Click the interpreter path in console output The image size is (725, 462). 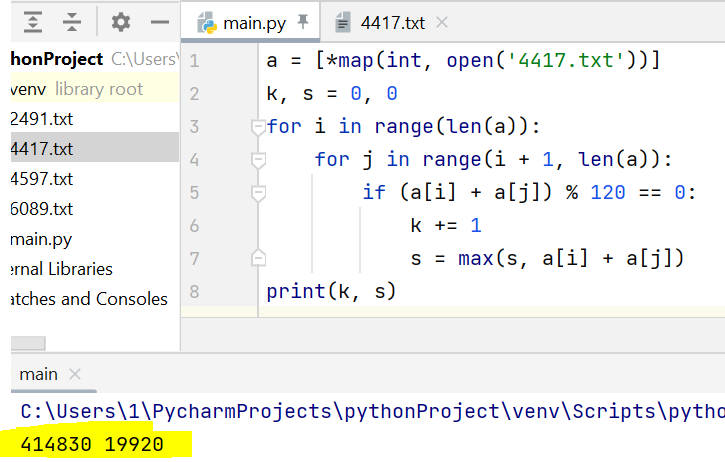(372, 411)
